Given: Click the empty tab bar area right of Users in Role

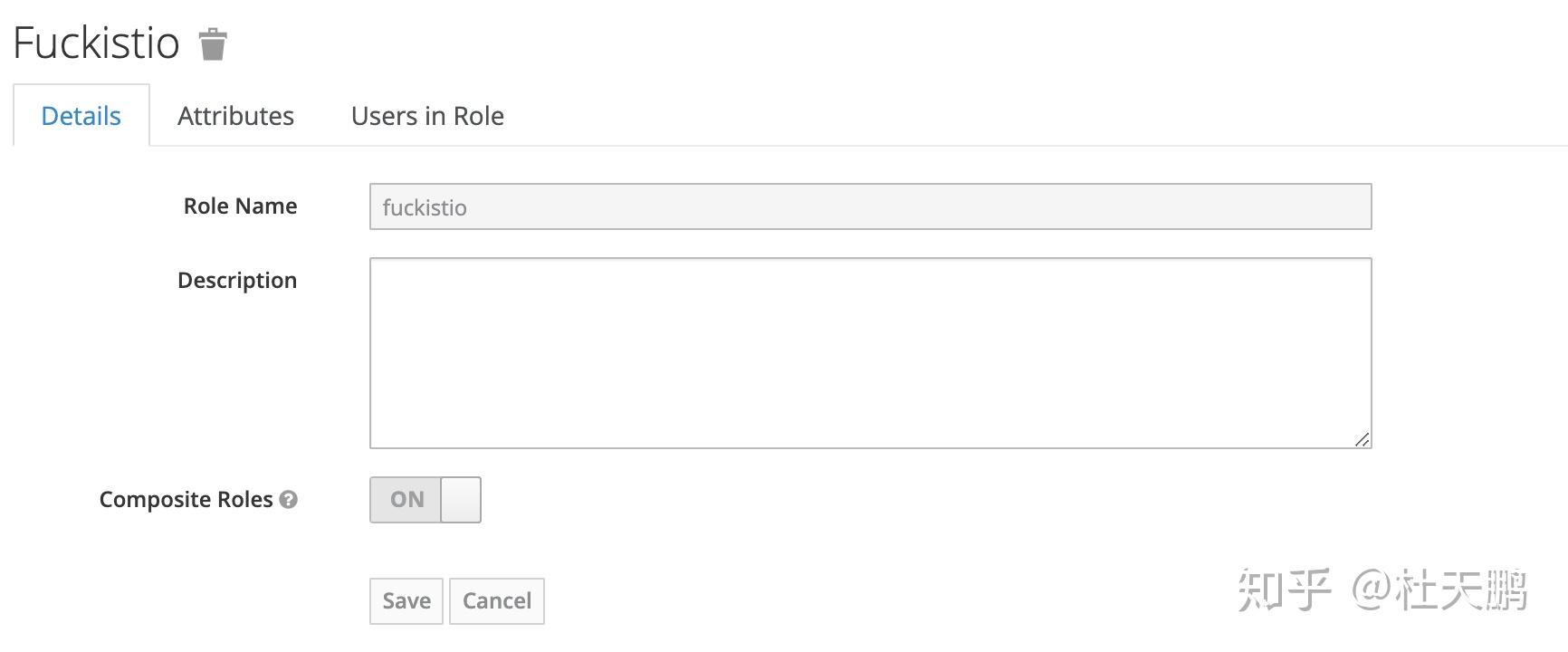Looking at the screenshot, I should tap(1032, 116).
